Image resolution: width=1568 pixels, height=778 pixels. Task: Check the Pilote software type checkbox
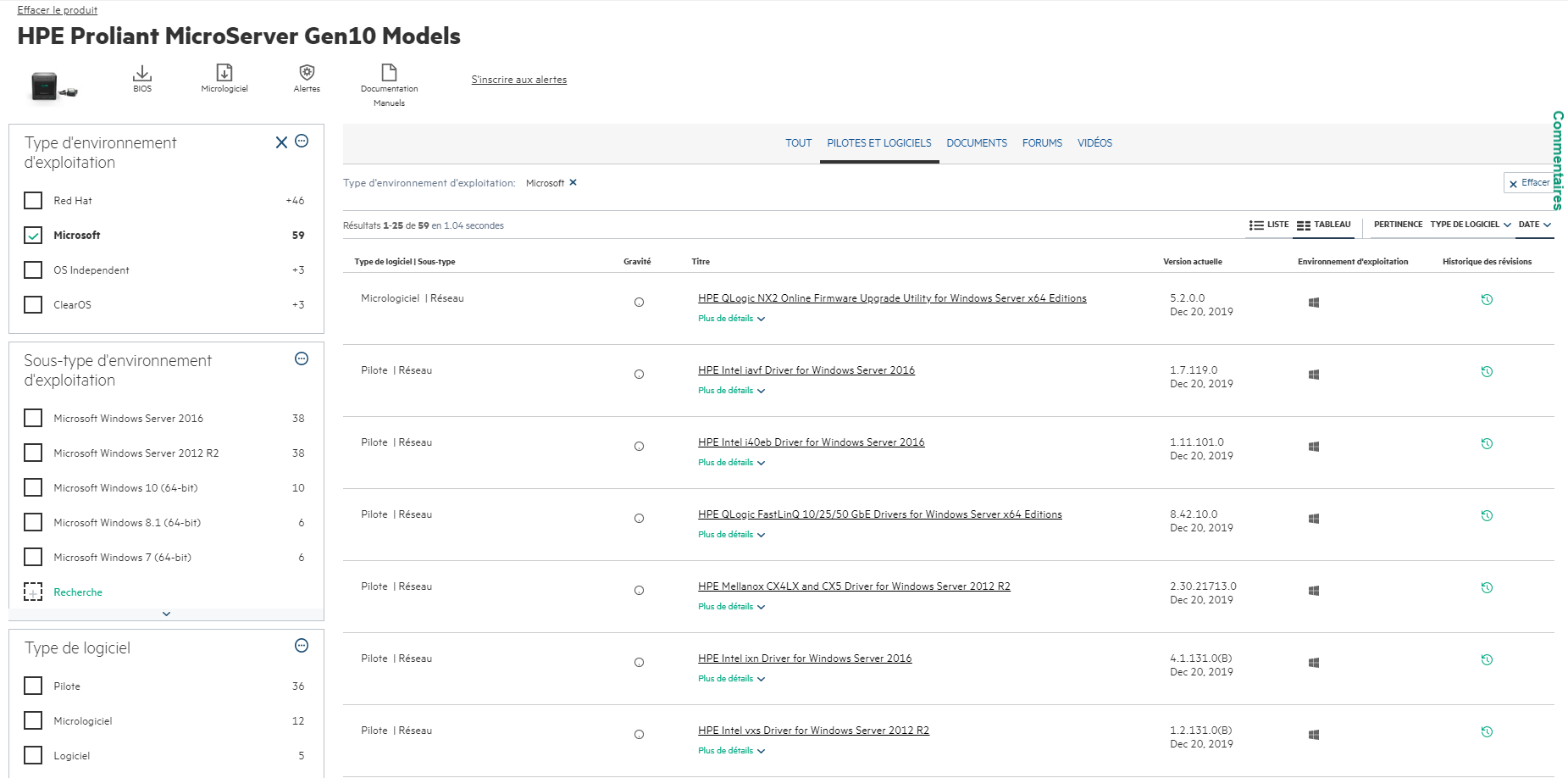(x=33, y=686)
